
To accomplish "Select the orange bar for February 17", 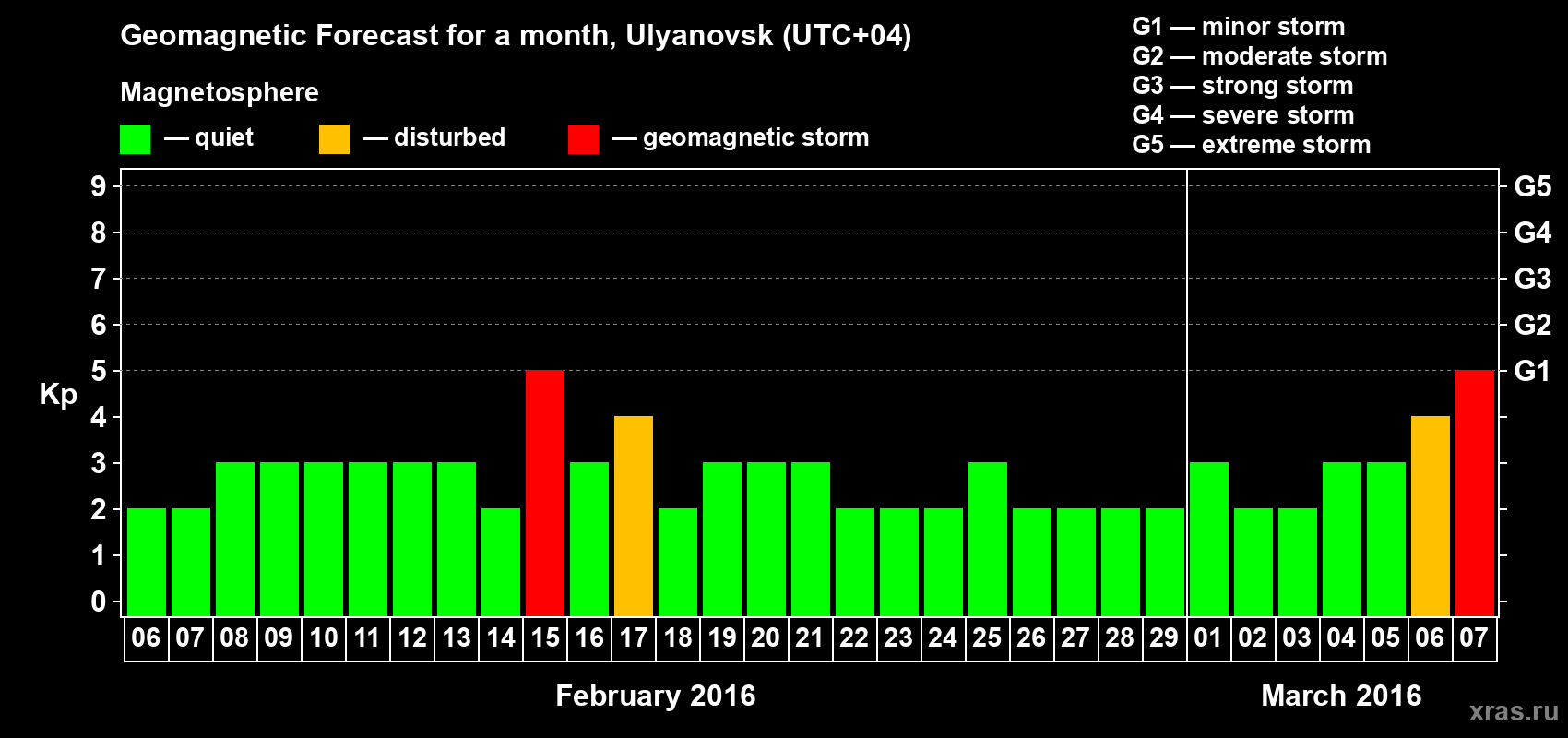I will click(x=634, y=516).
